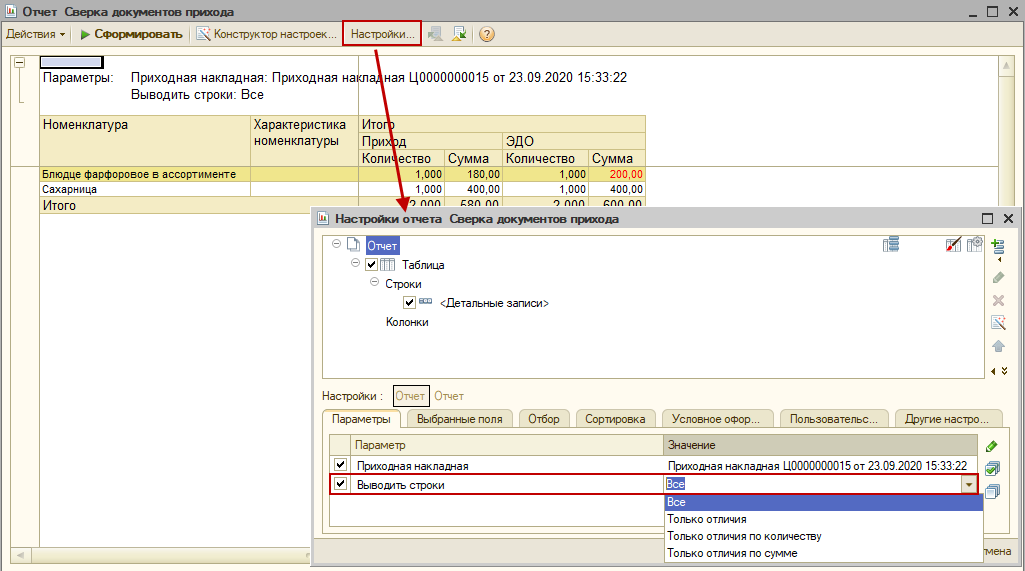Uncheck the Детальные записи checkbox
The width and height of the screenshot is (1025, 571).
click(409, 302)
